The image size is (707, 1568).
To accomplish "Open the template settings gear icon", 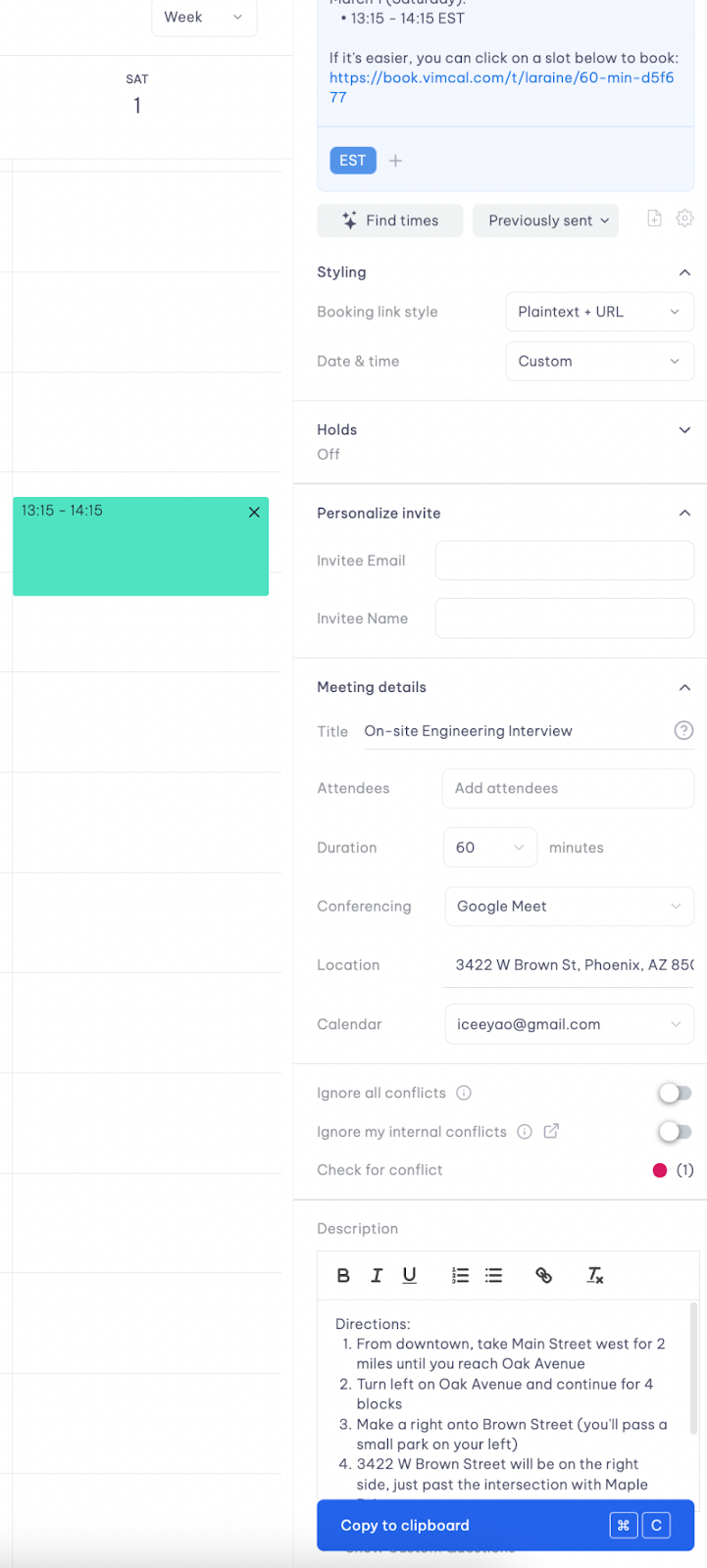I will [684, 219].
